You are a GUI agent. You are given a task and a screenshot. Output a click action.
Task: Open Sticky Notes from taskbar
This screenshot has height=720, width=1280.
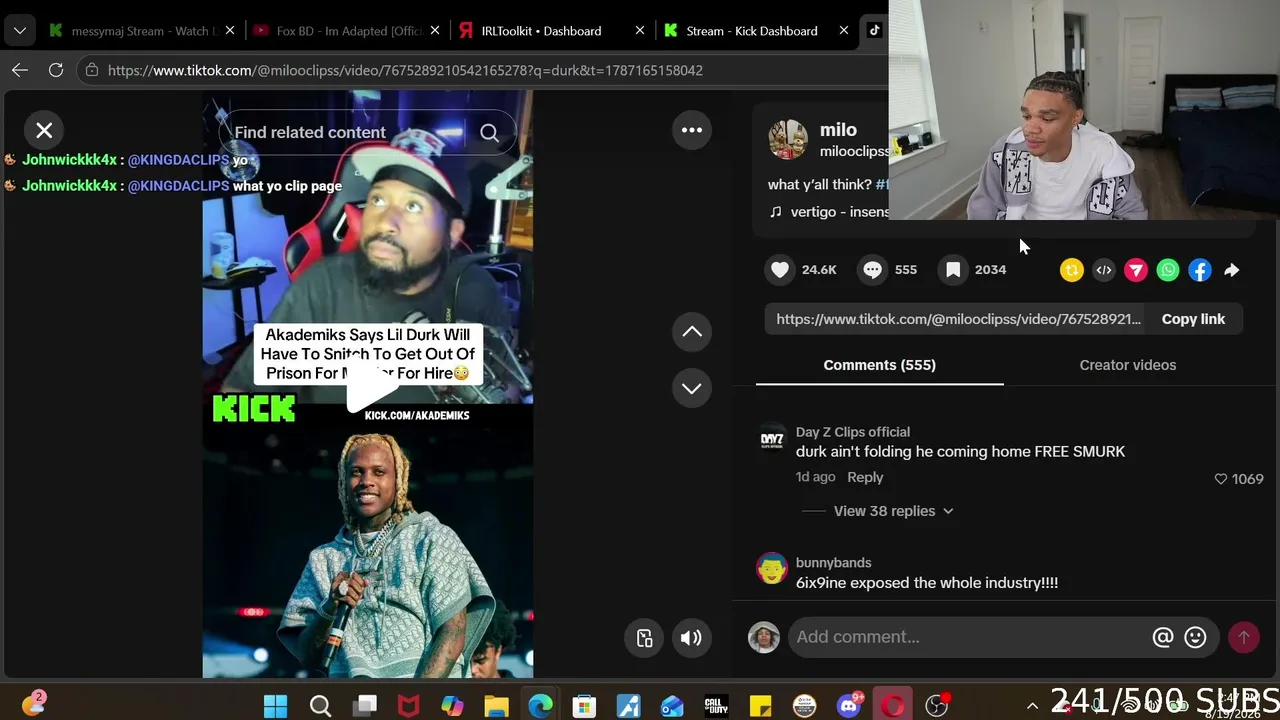(760, 706)
